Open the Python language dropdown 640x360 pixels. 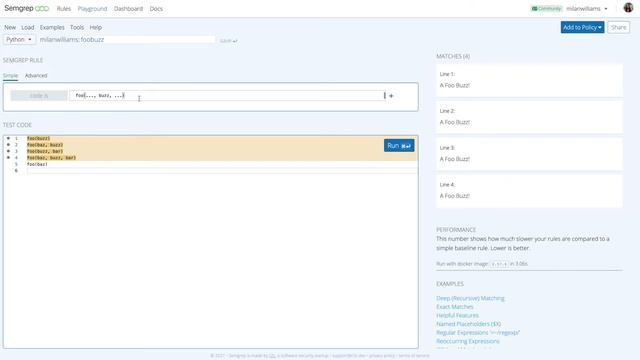click(19, 40)
